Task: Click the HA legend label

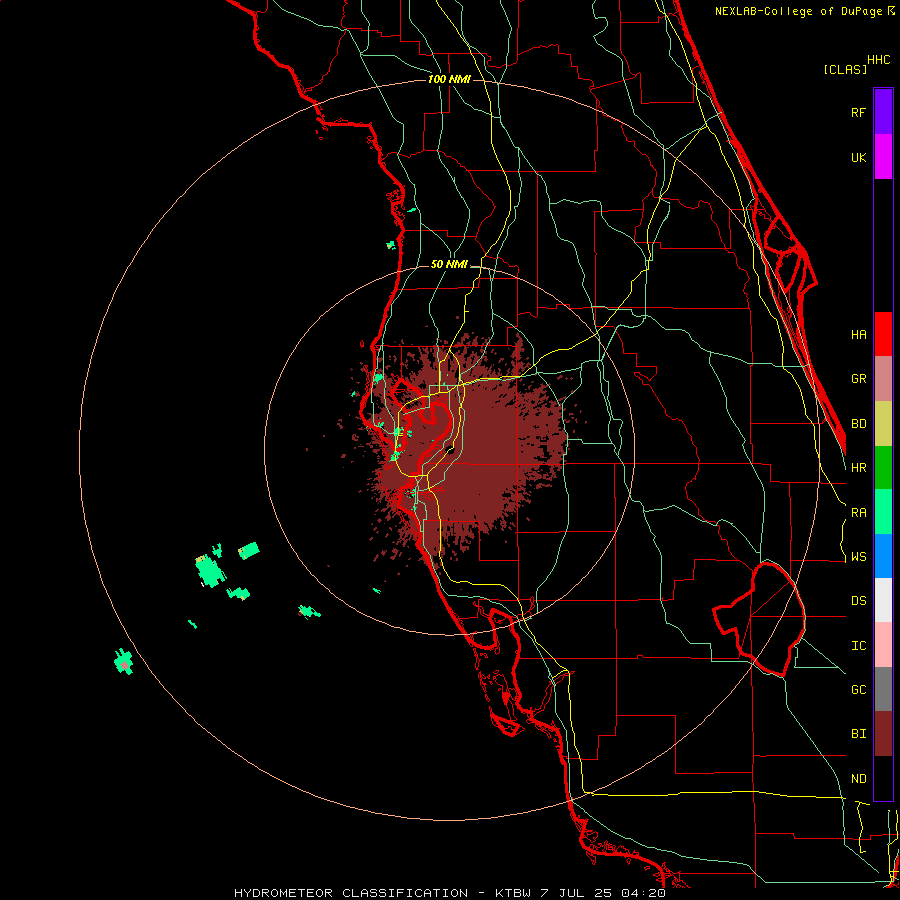Action: (858, 335)
